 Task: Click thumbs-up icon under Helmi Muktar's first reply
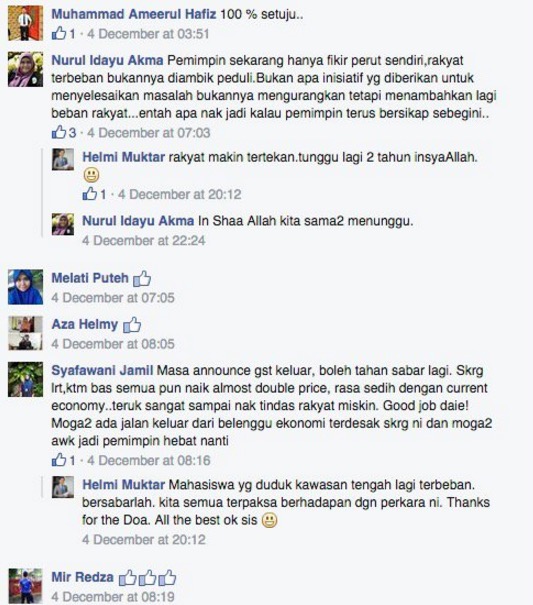[90, 194]
